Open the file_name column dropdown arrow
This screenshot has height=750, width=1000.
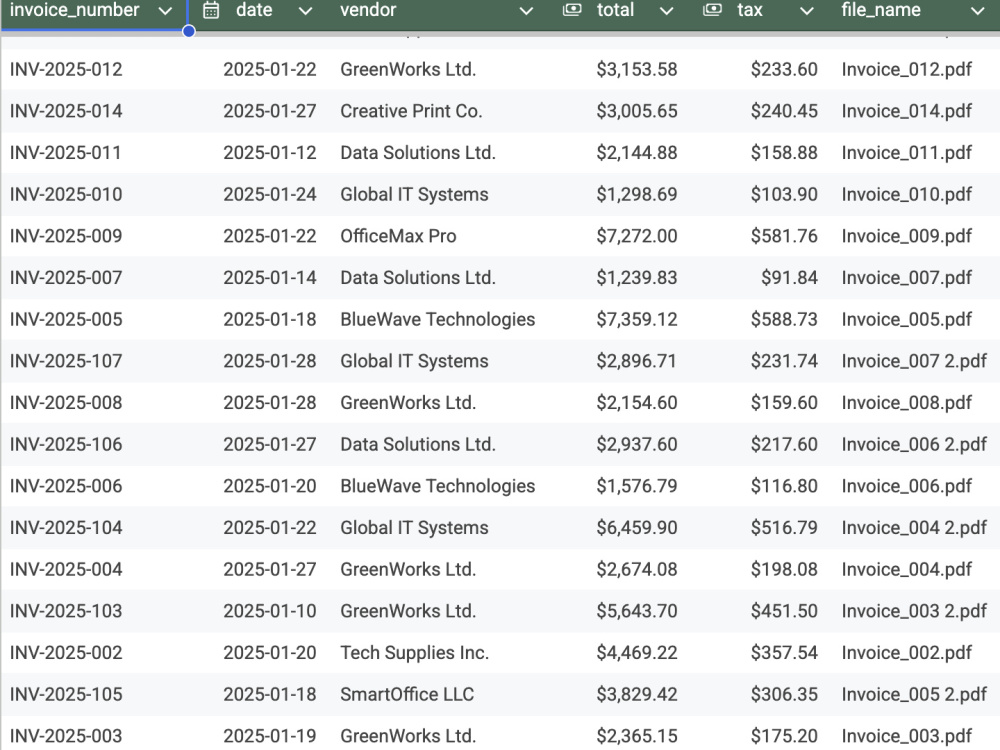(978, 11)
